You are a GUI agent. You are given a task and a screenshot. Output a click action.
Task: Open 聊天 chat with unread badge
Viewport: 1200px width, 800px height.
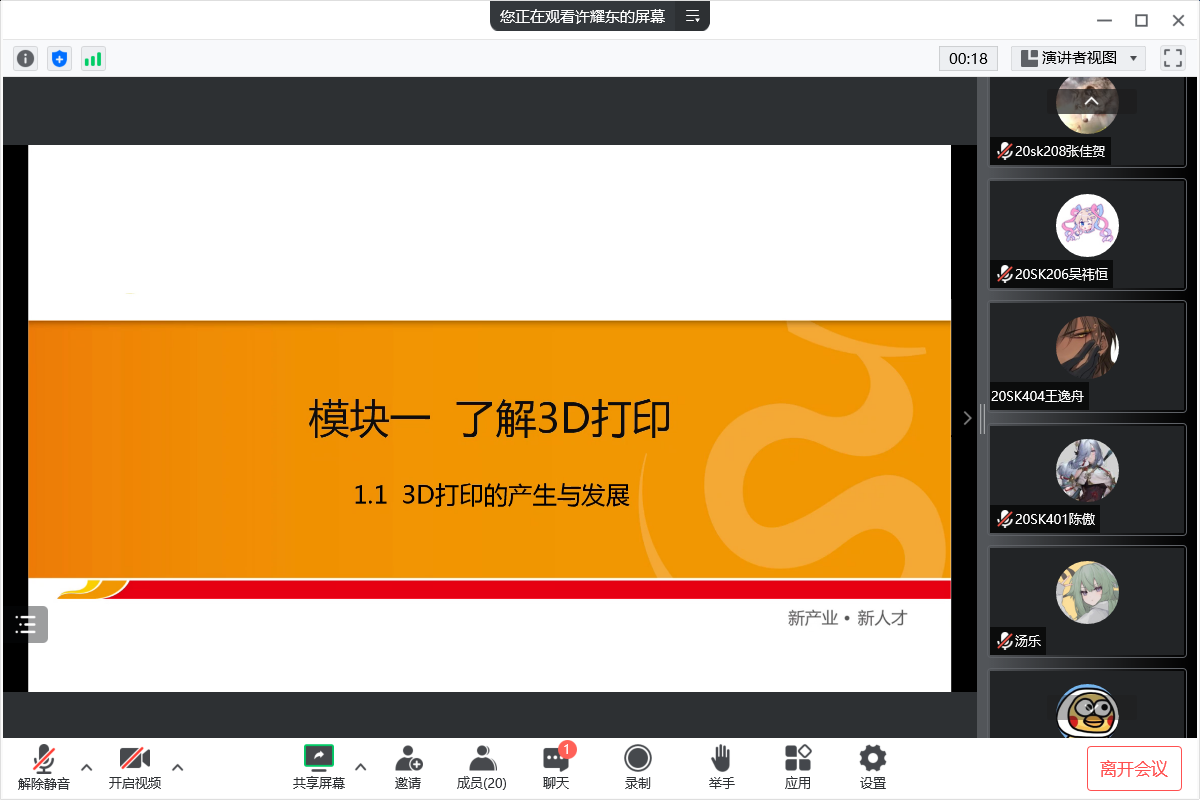pyautogui.click(x=557, y=767)
